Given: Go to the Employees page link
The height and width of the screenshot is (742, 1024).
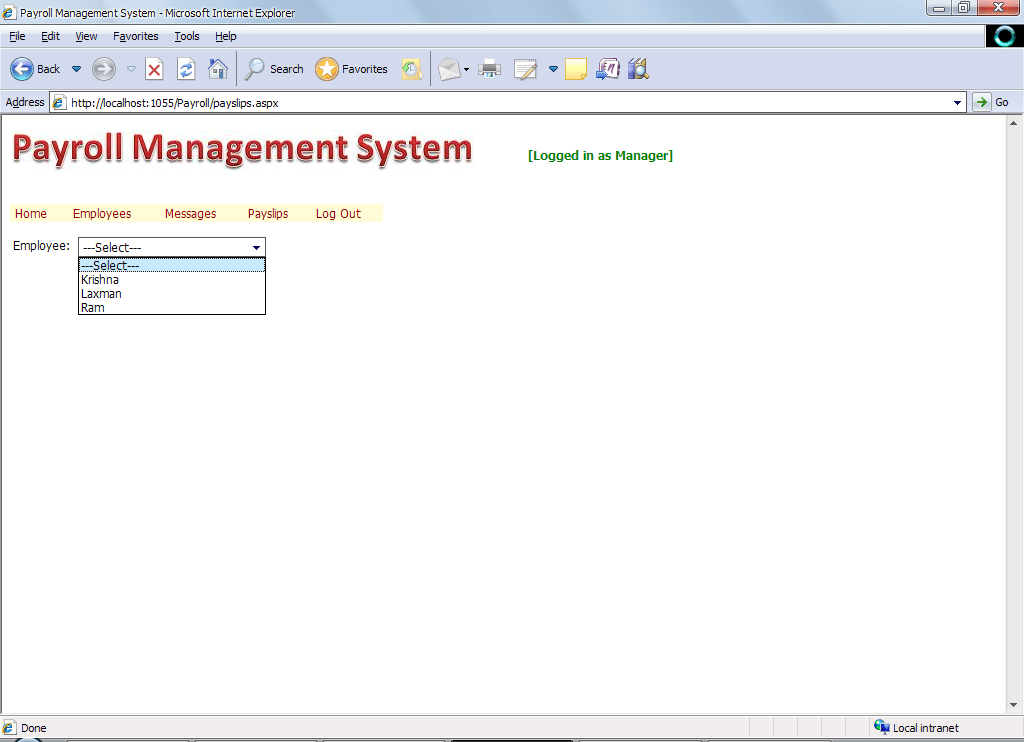Looking at the screenshot, I should coord(102,214).
